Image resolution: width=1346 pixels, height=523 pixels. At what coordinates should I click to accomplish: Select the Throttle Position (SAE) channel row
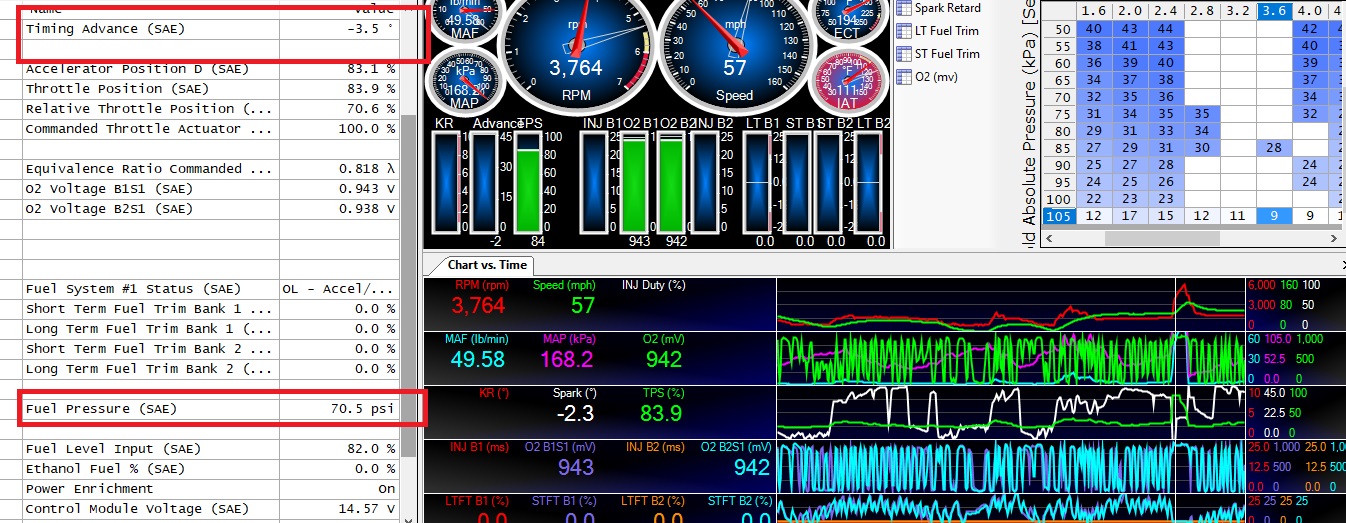point(210,89)
